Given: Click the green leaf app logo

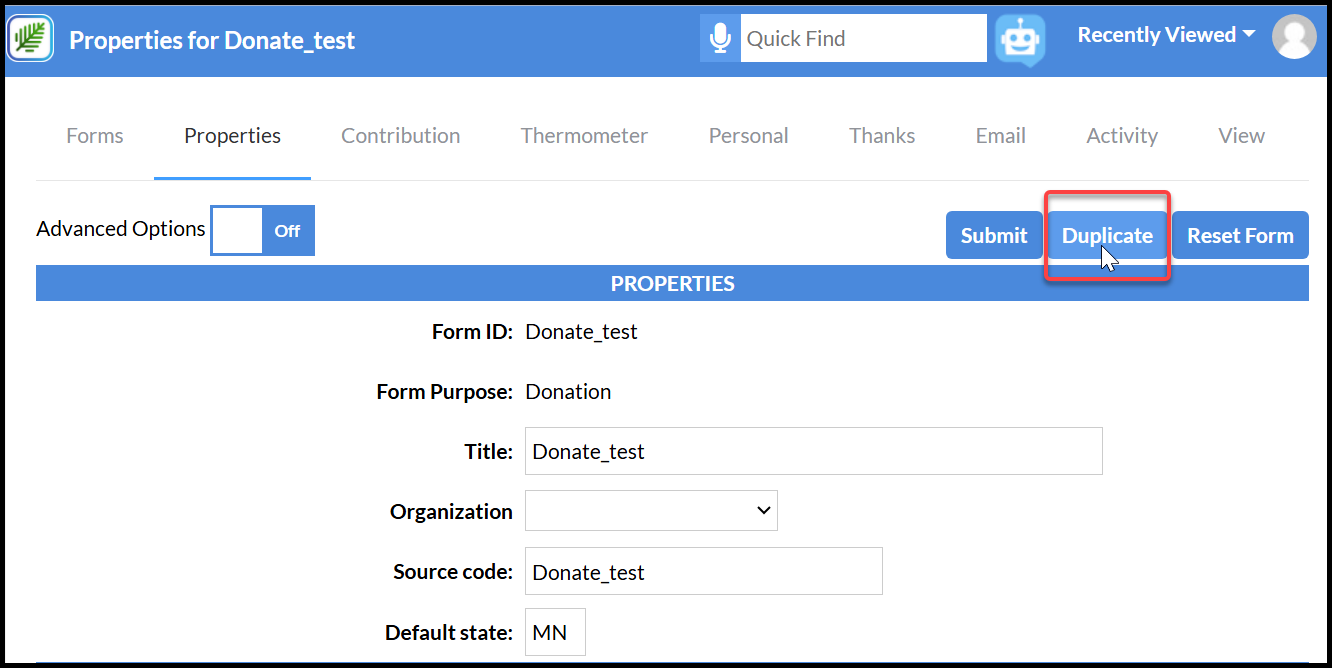Looking at the screenshot, I should click(31, 38).
